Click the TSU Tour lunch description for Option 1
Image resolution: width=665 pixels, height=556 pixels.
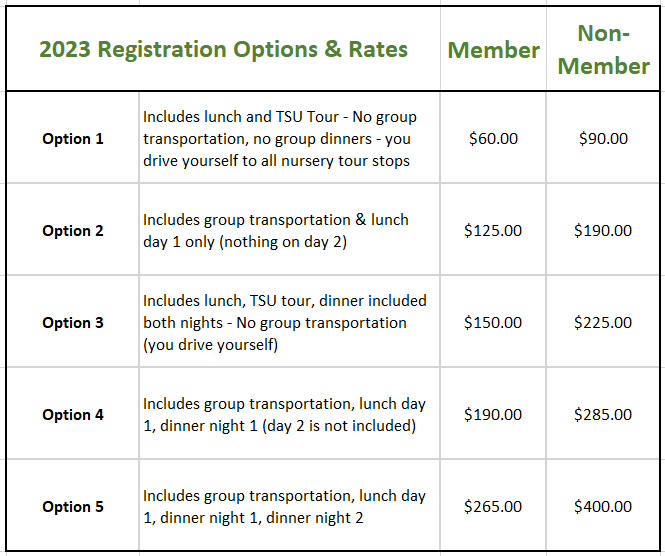(280, 139)
